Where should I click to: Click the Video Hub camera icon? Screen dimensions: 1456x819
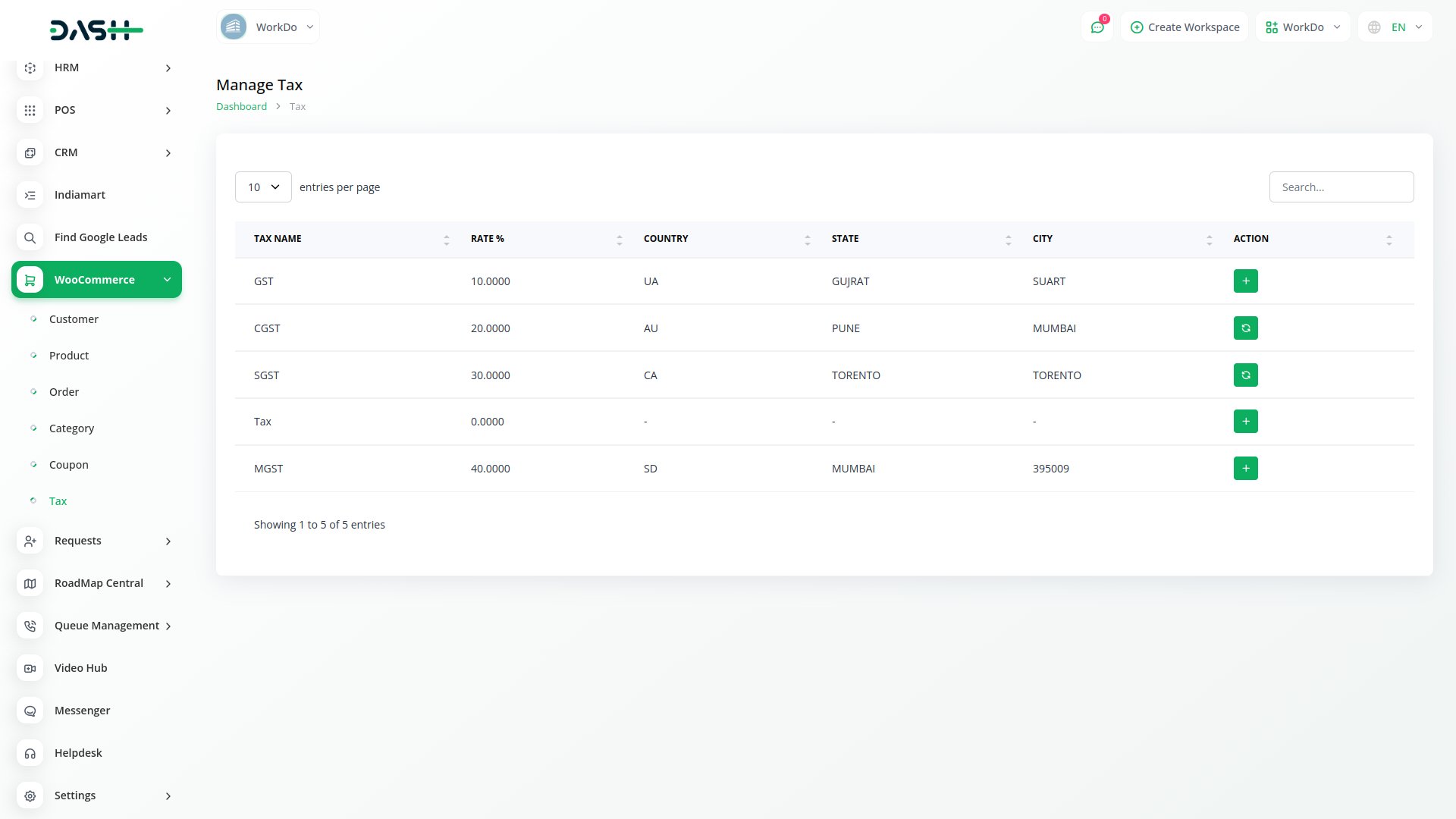coord(30,668)
